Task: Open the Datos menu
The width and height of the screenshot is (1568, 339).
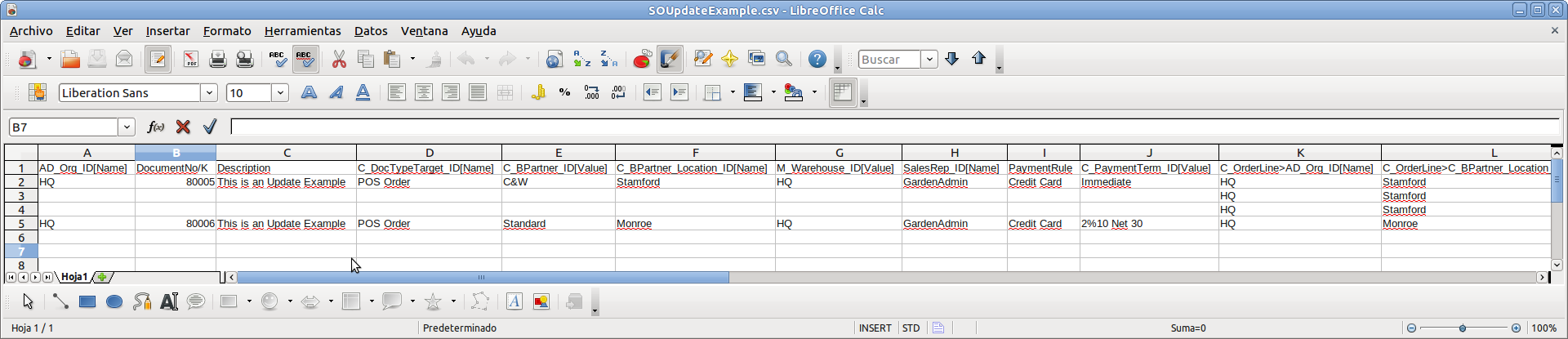Action: point(370,31)
